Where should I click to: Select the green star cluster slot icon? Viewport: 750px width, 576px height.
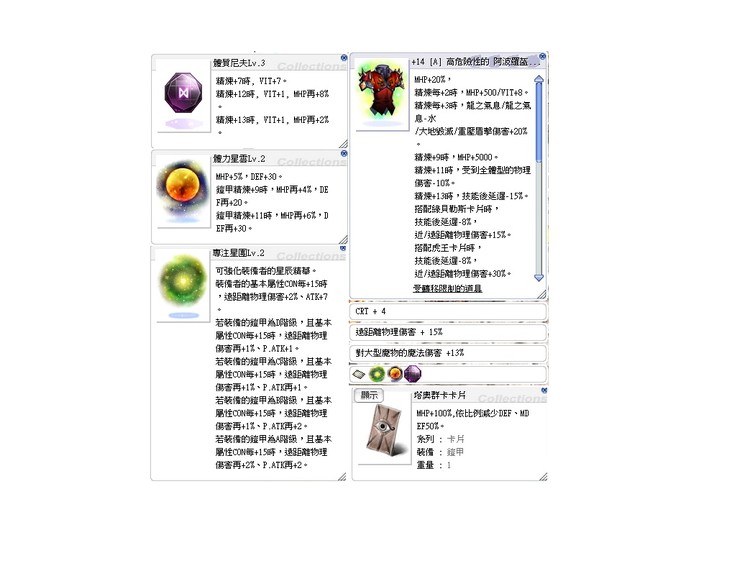(377, 374)
